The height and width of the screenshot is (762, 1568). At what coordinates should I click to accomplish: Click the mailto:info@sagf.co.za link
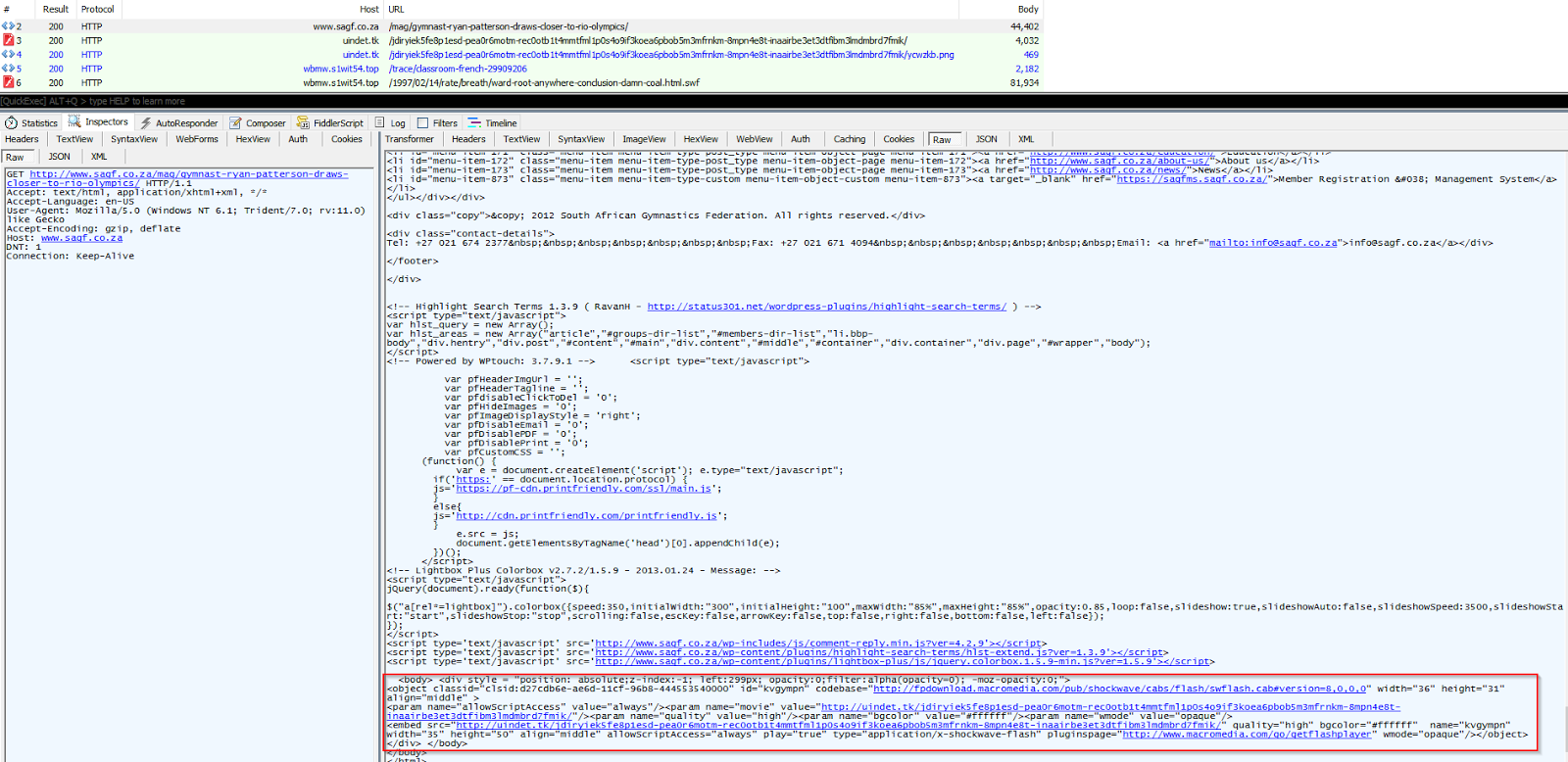pyautogui.click(x=1272, y=243)
